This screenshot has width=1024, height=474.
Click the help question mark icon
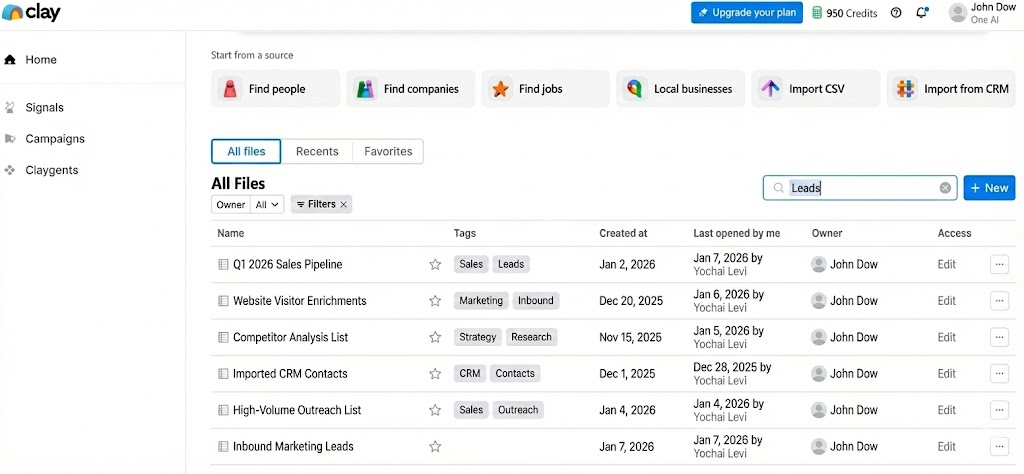pos(896,13)
